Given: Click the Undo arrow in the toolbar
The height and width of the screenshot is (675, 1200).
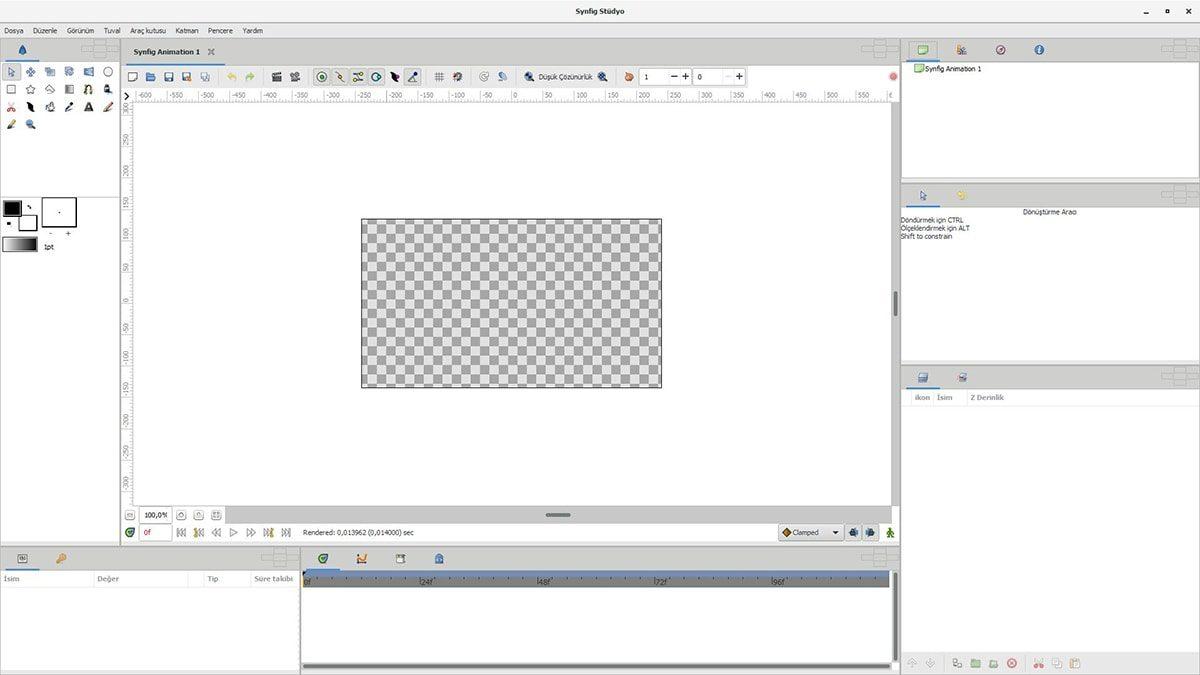Looking at the screenshot, I should 231,76.
